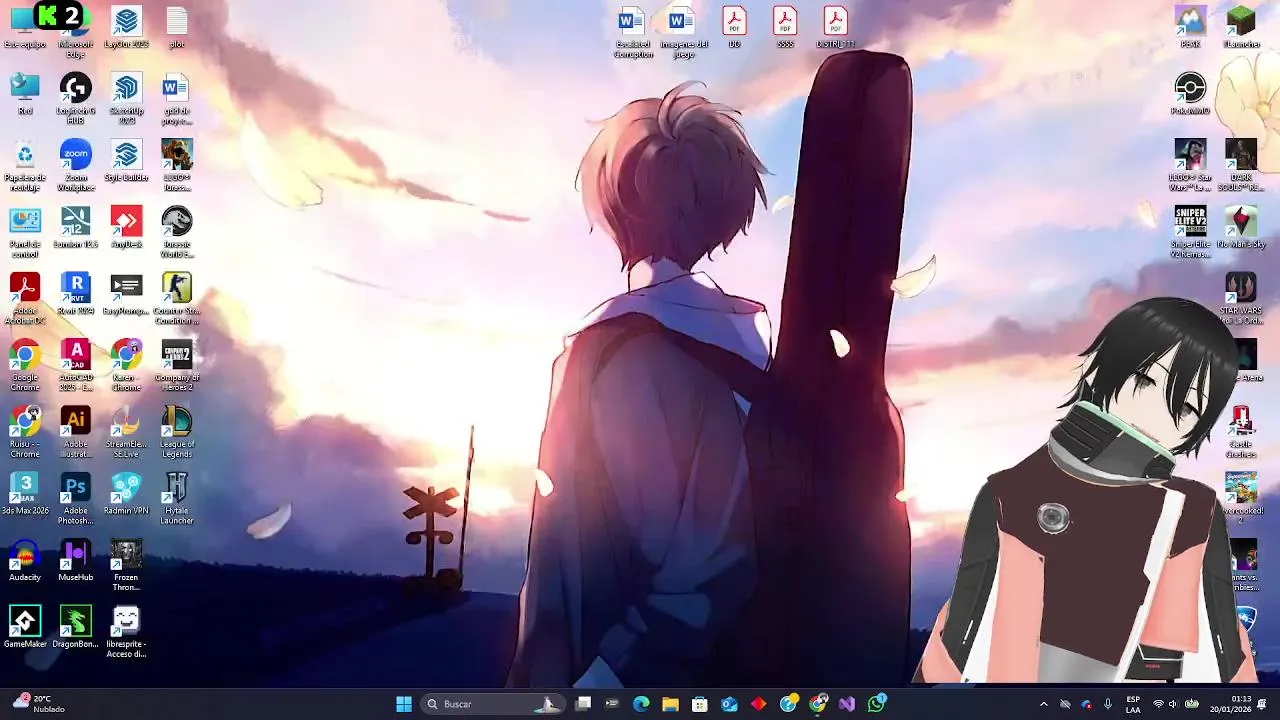
Task: Open TLauncher Minecraft shortcut
Action: click(x=1241, y=28)
